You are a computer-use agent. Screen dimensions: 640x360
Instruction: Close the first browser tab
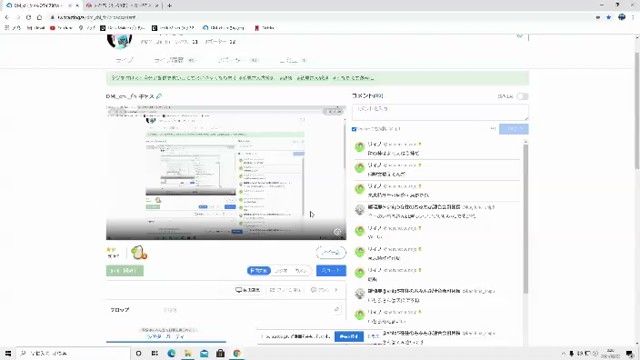[77, 5]
